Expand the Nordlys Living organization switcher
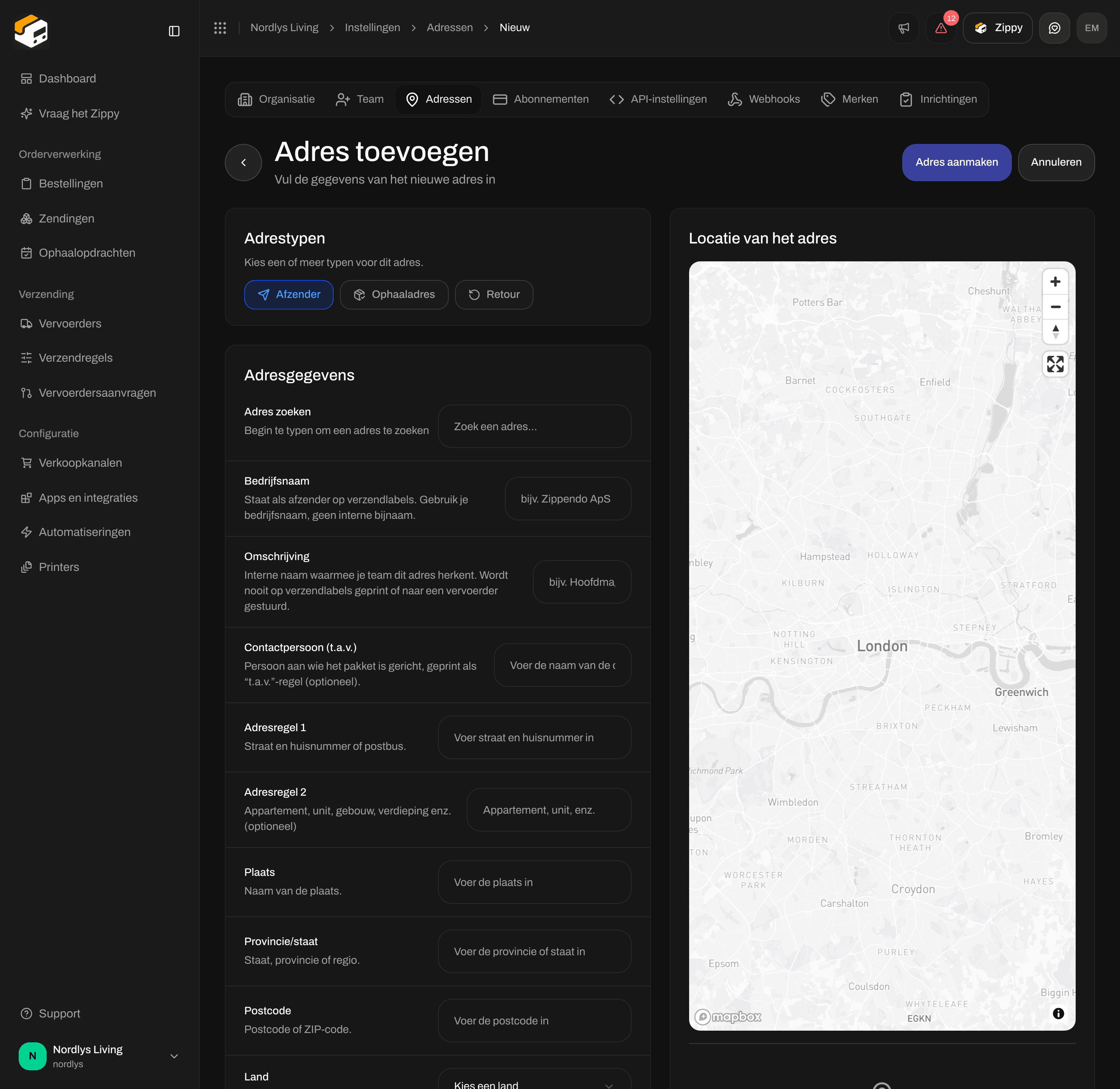The height and width of the screenshot is (1089, 1120). pos(100,1056)
